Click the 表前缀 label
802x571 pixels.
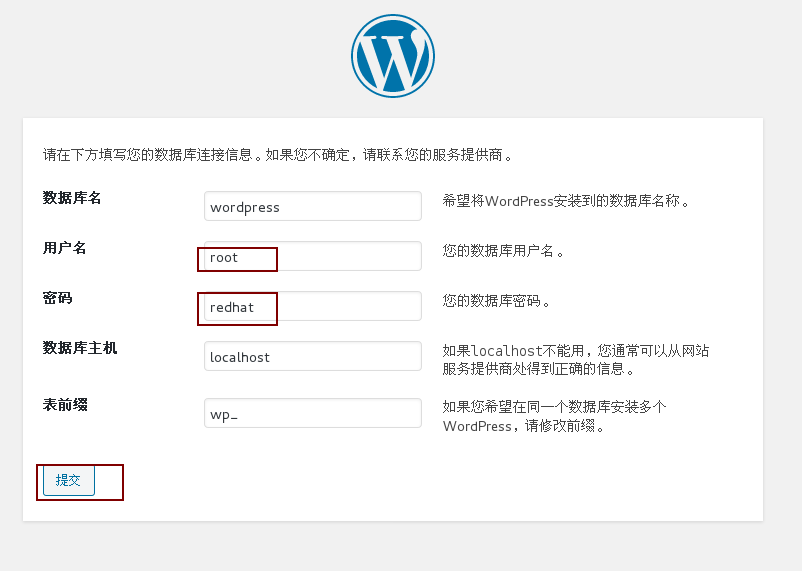click(x=65, y=405)
